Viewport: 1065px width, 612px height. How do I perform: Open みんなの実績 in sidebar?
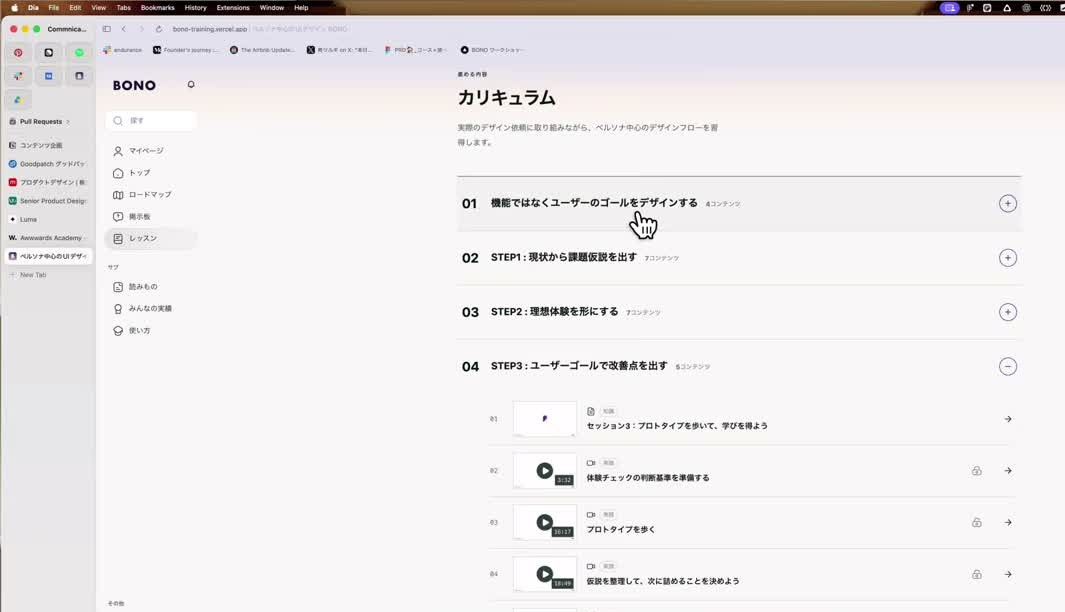pos(151,308)
